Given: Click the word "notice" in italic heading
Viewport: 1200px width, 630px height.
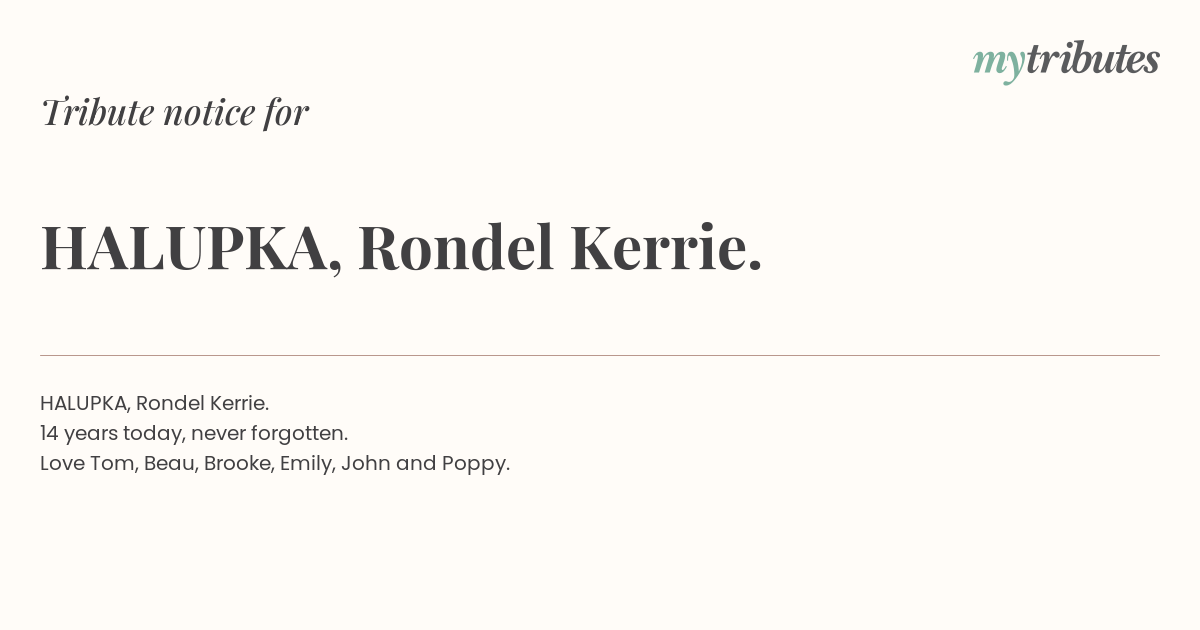Looking at the screenshot, I should (209, 112).
